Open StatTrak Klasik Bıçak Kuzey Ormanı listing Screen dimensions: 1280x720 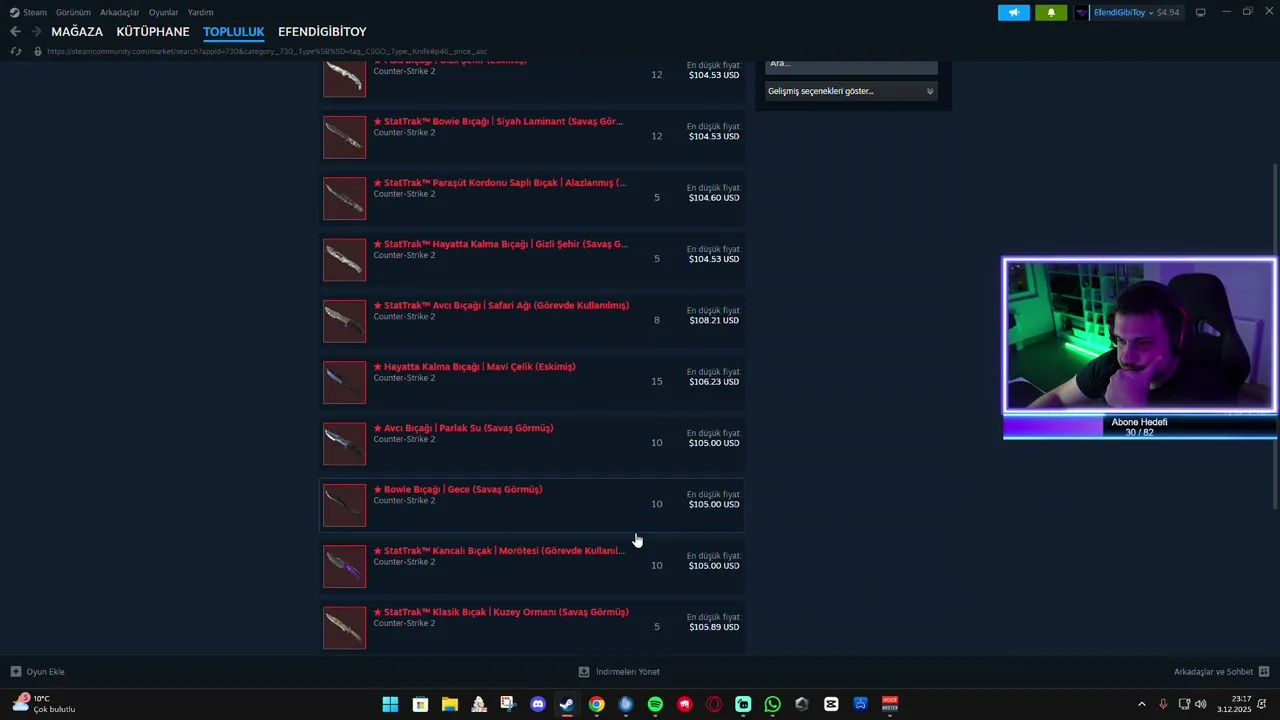click(533, 626)
